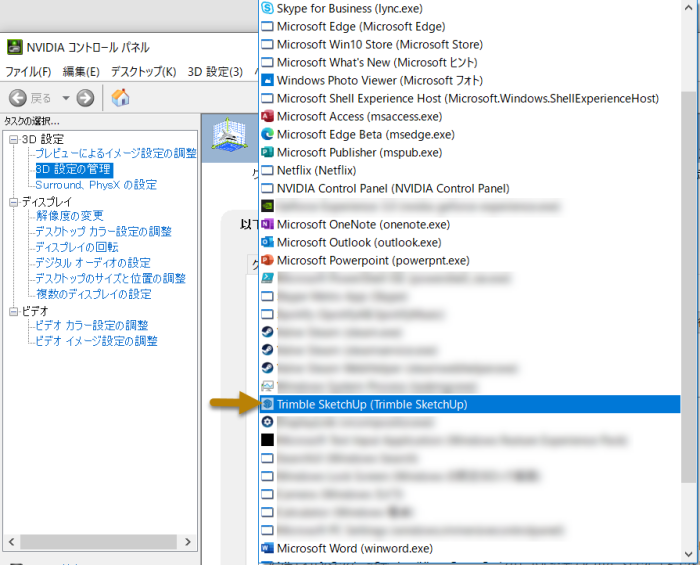The width and height of the screenshot is (700, 565).
Task: Click tree panel scroll right arrow
Action: (188, 542)
